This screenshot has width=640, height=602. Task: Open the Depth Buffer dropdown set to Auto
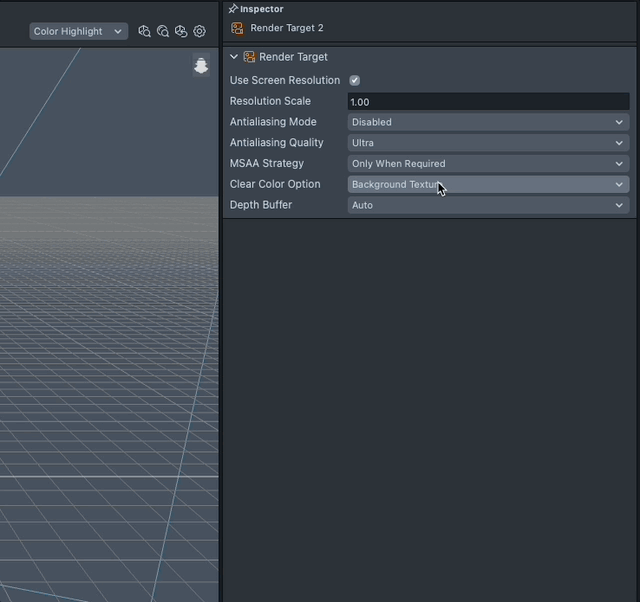[x=488, y=205]
